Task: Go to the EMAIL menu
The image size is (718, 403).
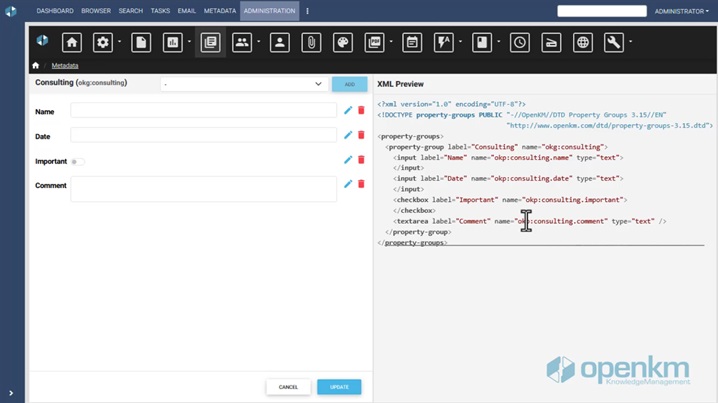Action: (x=187, y=11)
